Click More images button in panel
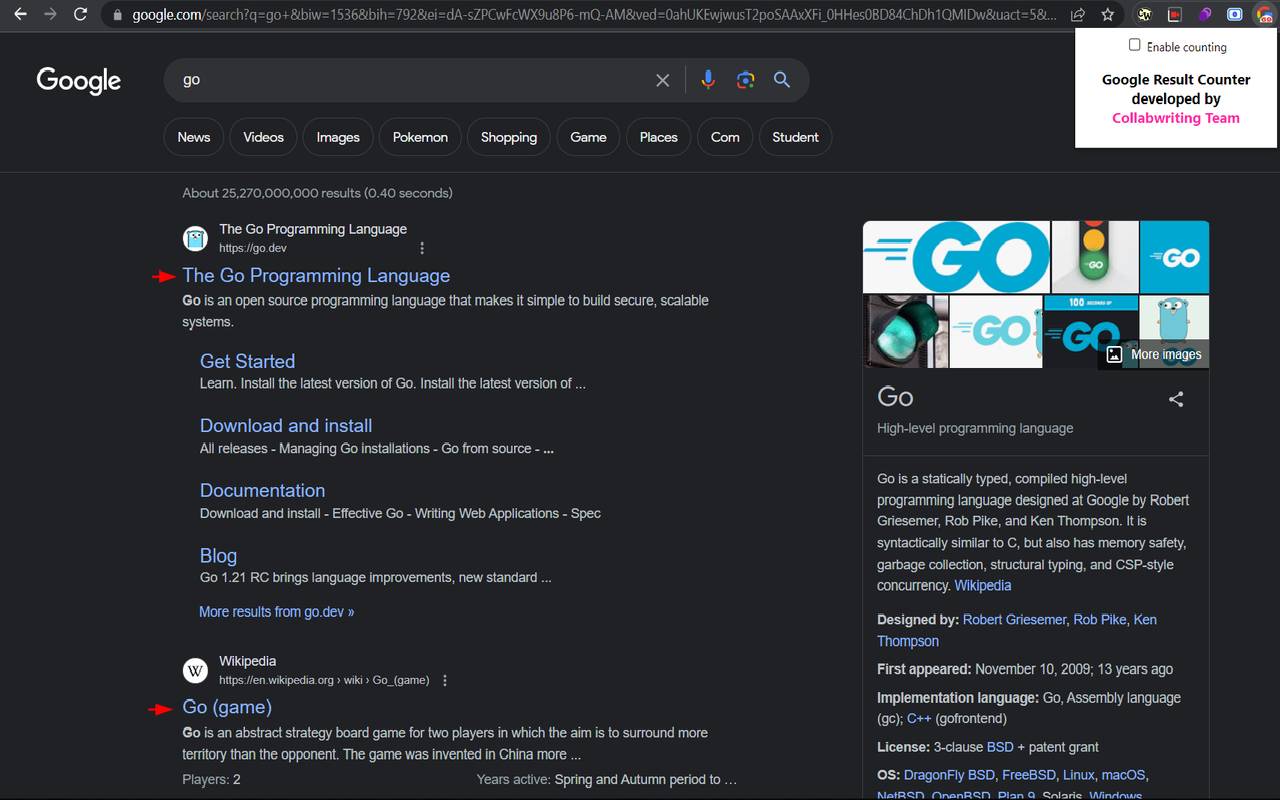This screenshot has width=1280, height=800. click(1154, 354)
